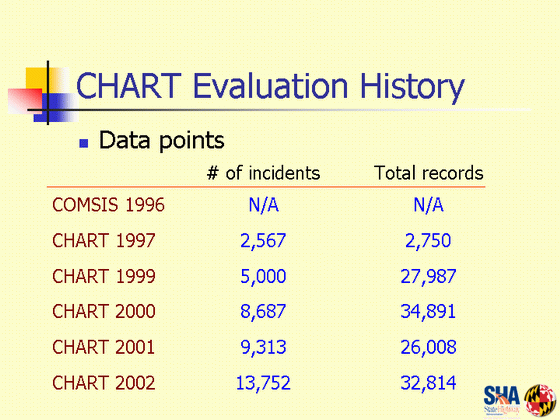Click the CHART 2002 row label
560x420 pixels.
pyautogui.click(x=104, y=383)
